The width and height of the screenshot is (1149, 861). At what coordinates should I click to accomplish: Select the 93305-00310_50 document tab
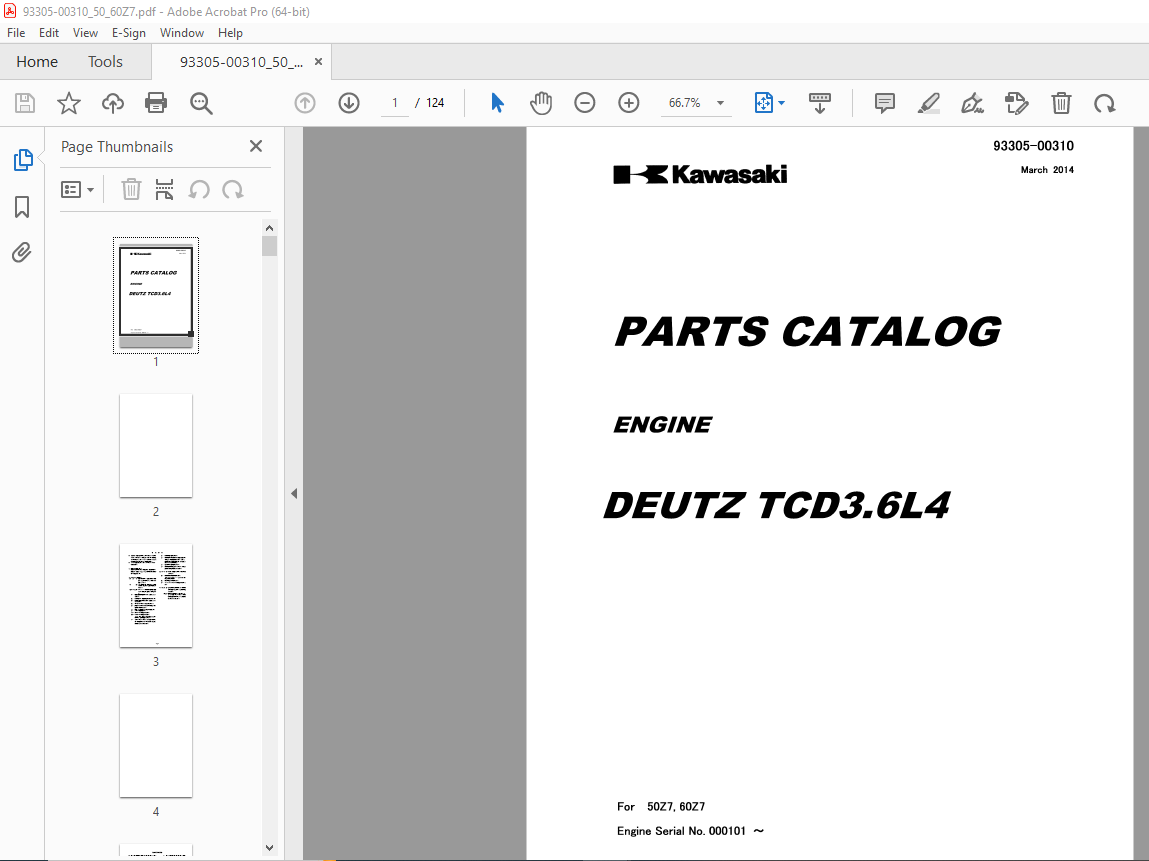(x=241, y=62)
